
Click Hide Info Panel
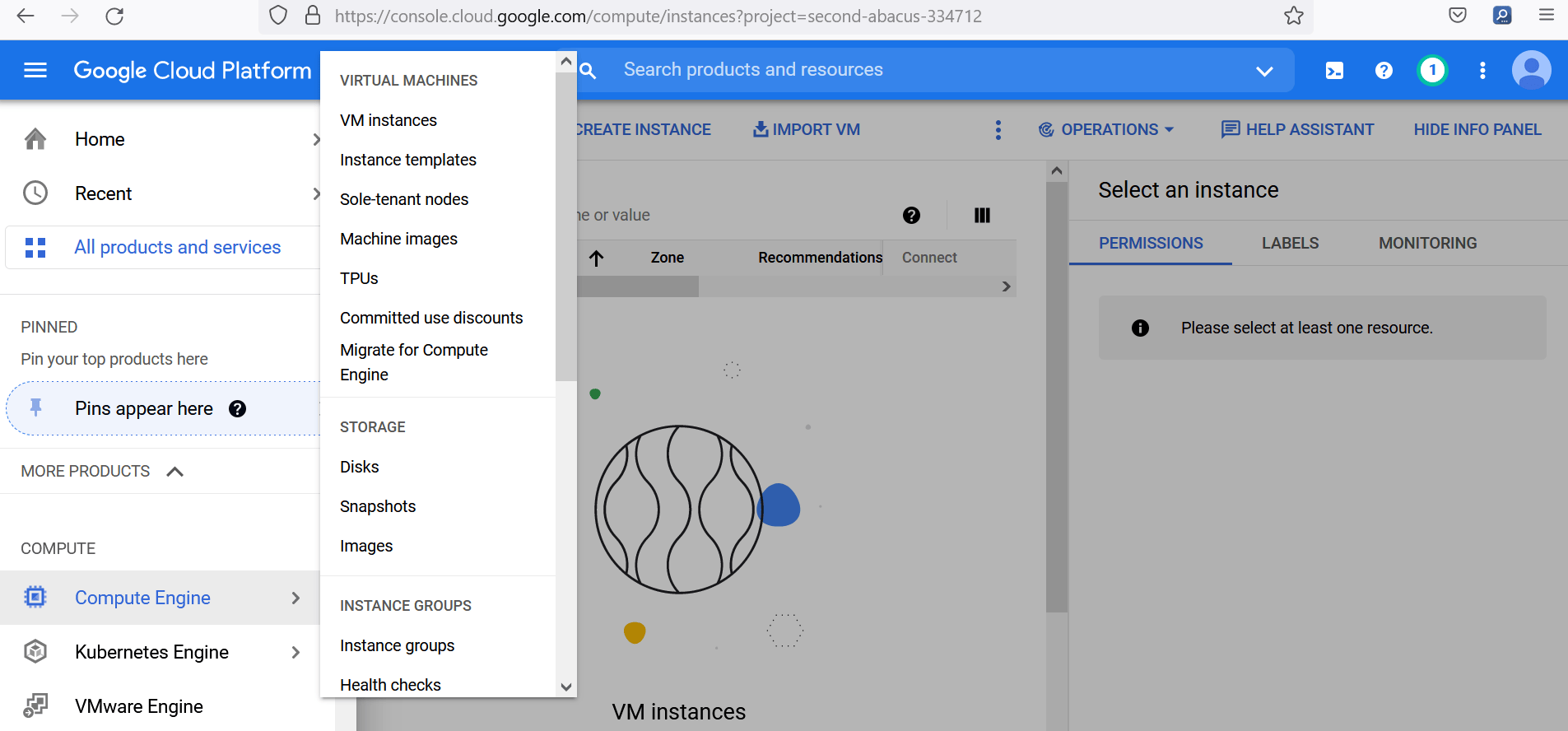point(1477,129)
